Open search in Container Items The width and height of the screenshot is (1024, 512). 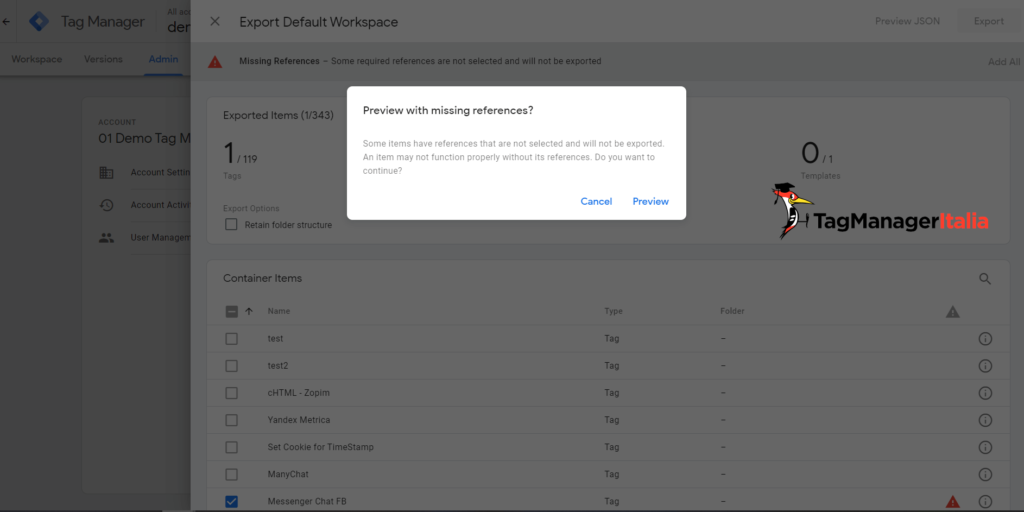[x=985, y=279]
